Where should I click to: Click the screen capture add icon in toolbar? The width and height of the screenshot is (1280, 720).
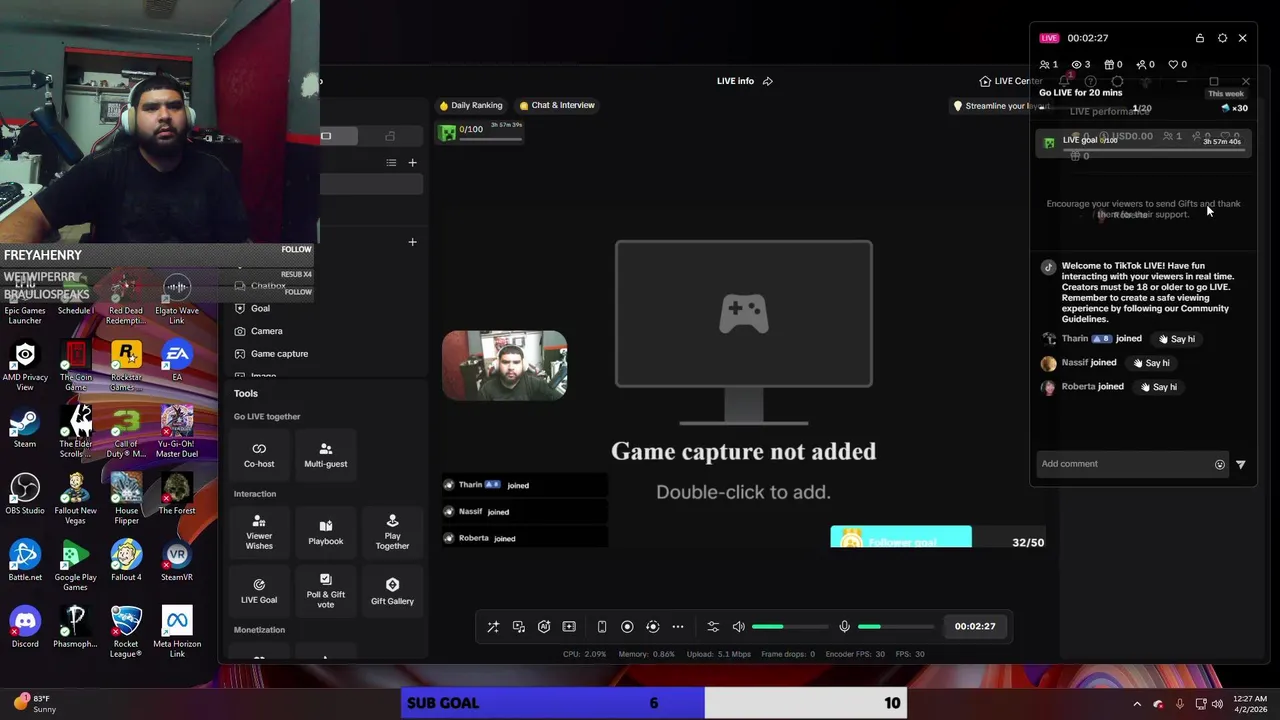pyautogui.click(x=569, y=627)
